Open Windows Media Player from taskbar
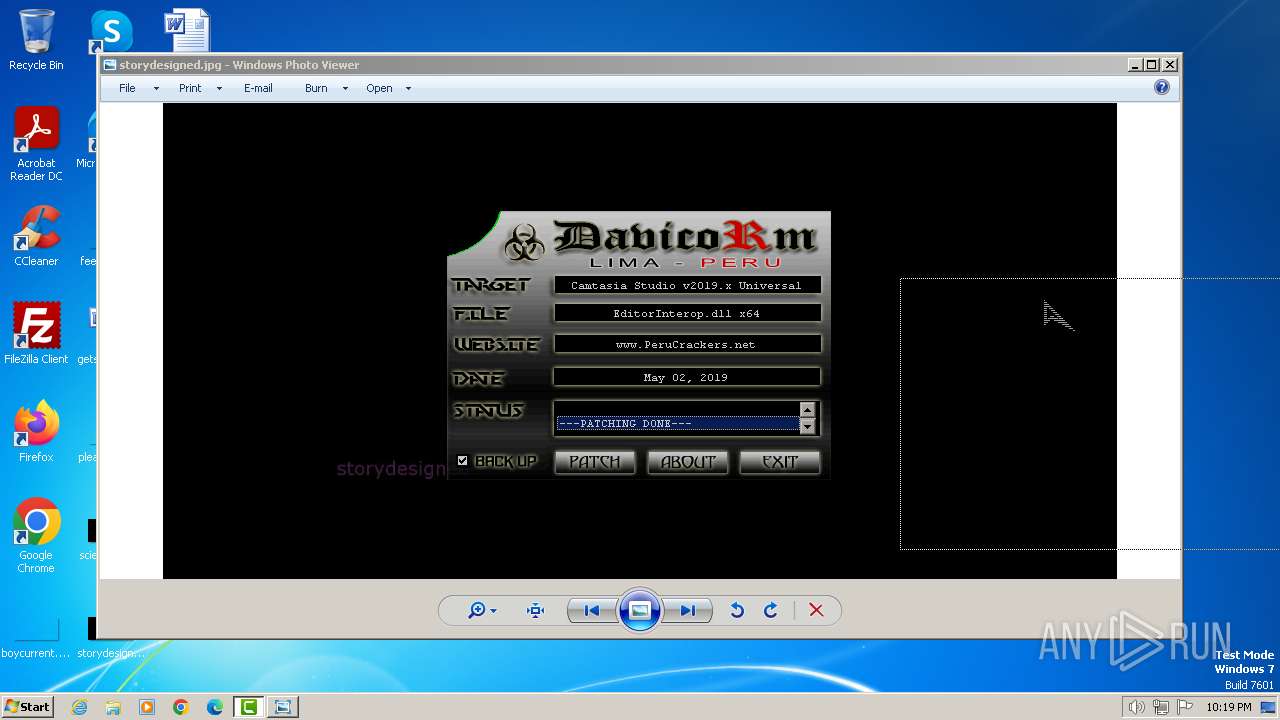1280x720 pixels. pyautogui.click(x=147, y=707)
